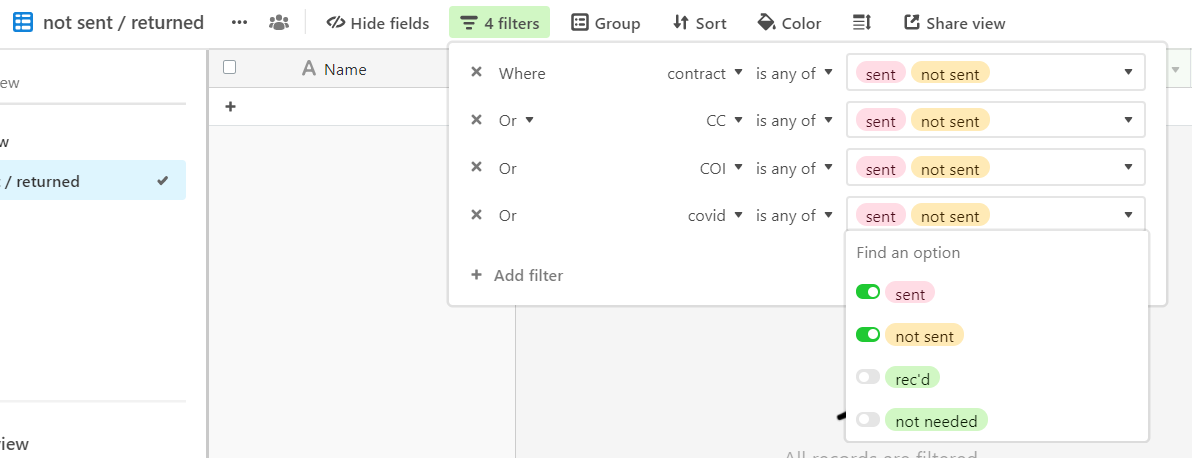
Task: Enable the 'not needed' option toggle
Action: click(x=867, y=420)
